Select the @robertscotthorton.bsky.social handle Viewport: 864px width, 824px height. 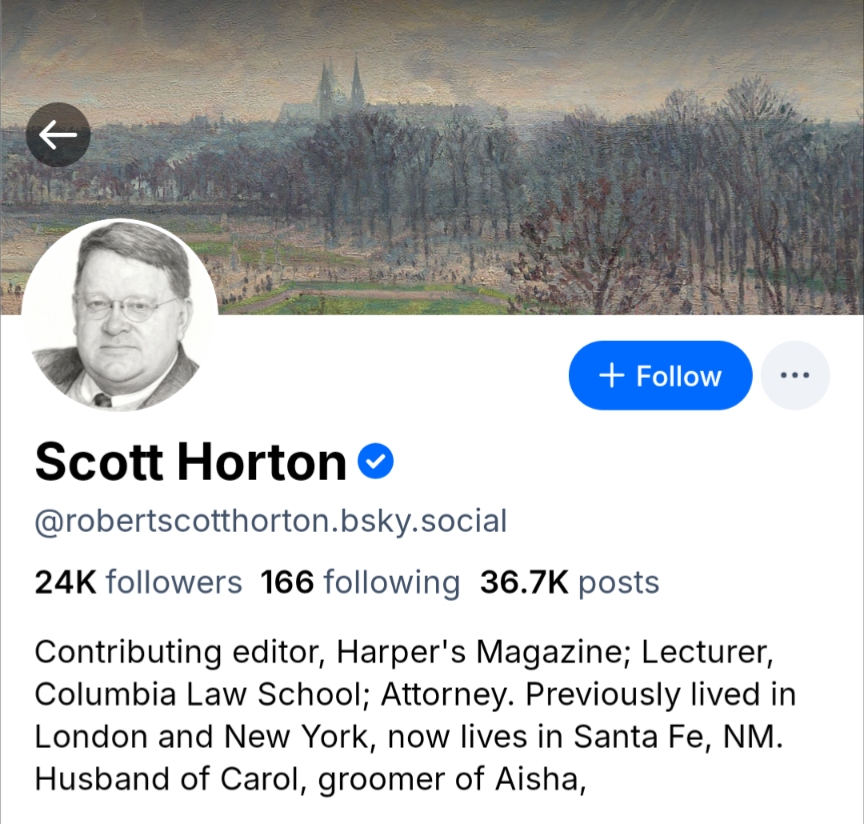point(271,521)
